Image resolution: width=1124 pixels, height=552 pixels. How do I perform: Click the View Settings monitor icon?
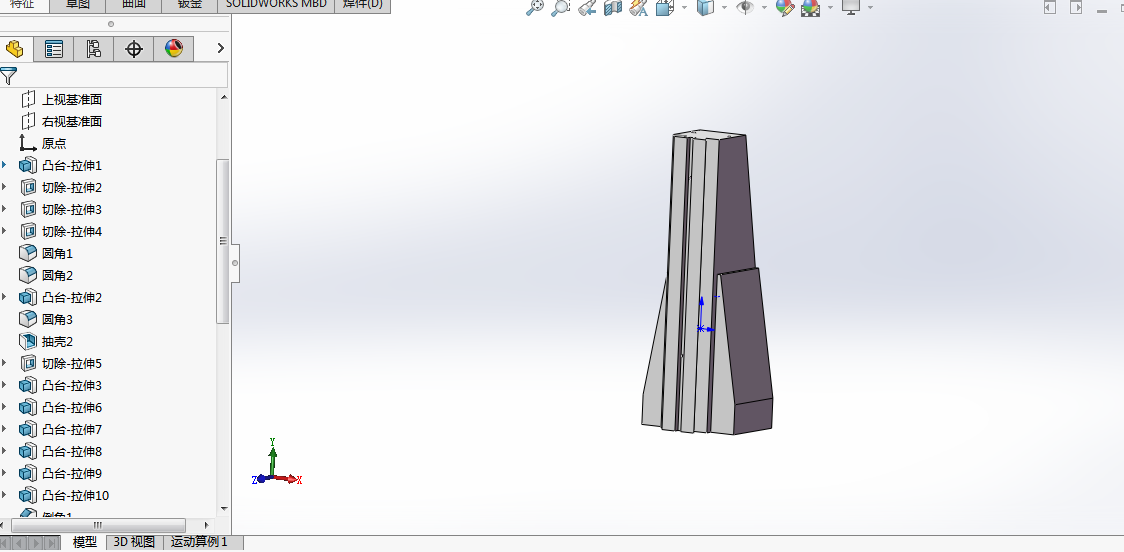[x=851, y=8]
